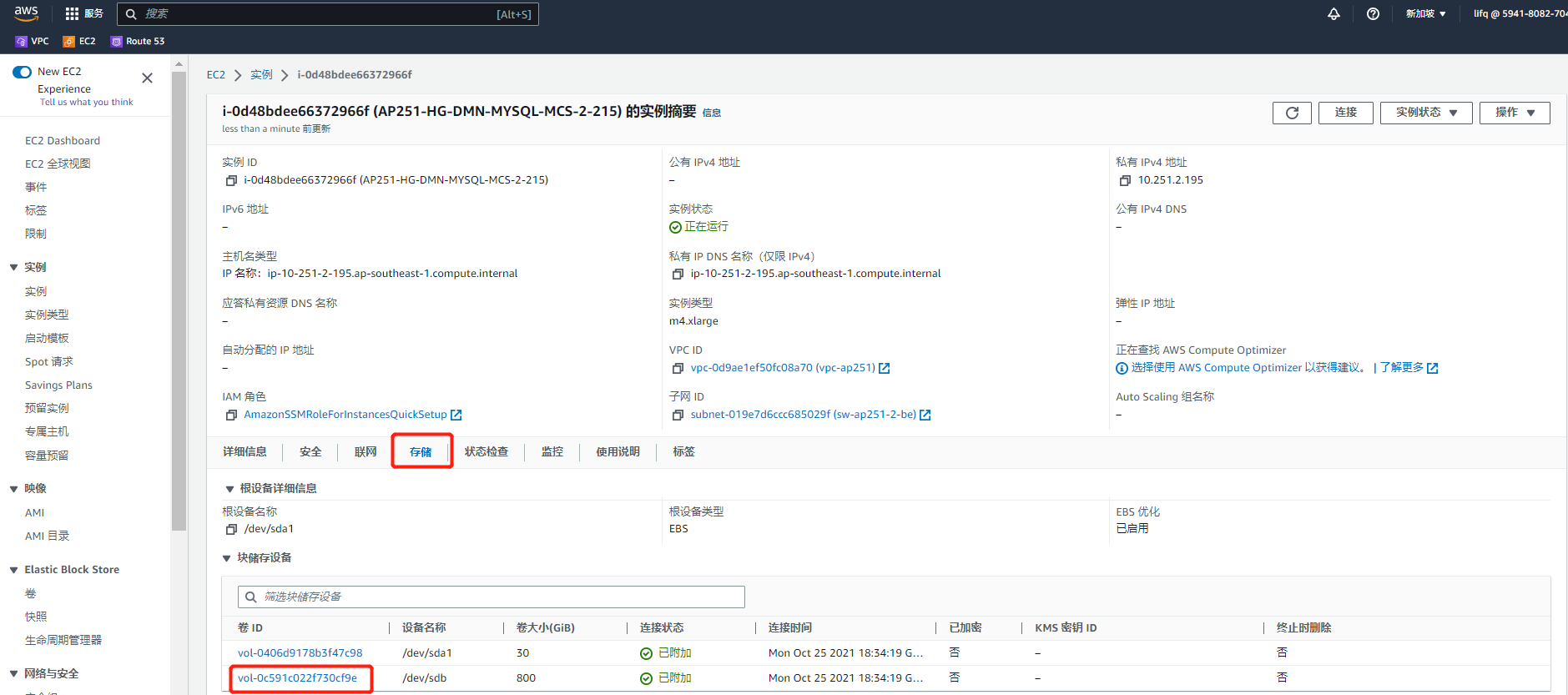Screen dimensions: 1568x695
Task: Click the AWS logo home icon
Action: click(26, 13)
